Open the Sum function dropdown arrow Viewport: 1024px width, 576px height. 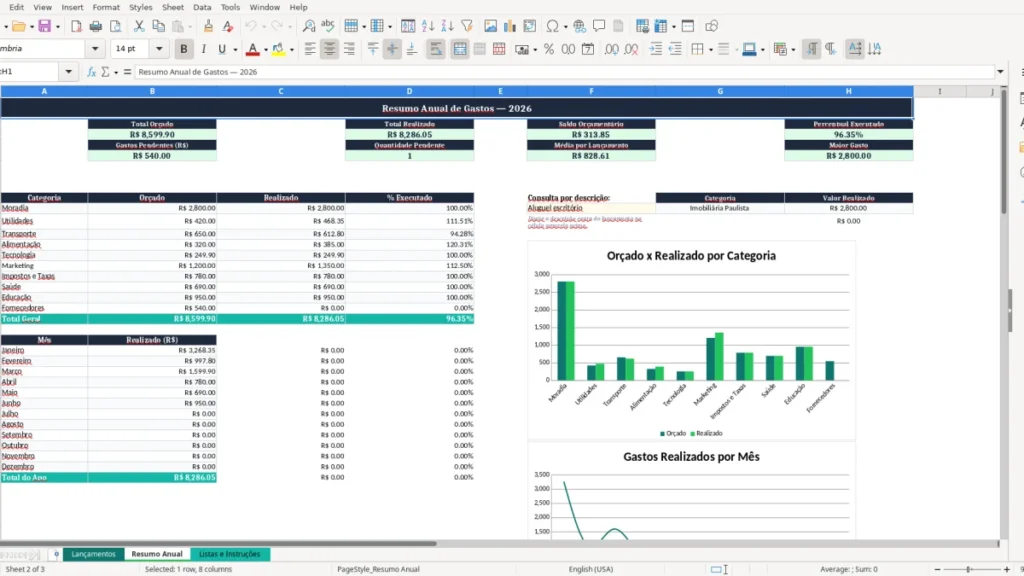[x=116, y=72]
